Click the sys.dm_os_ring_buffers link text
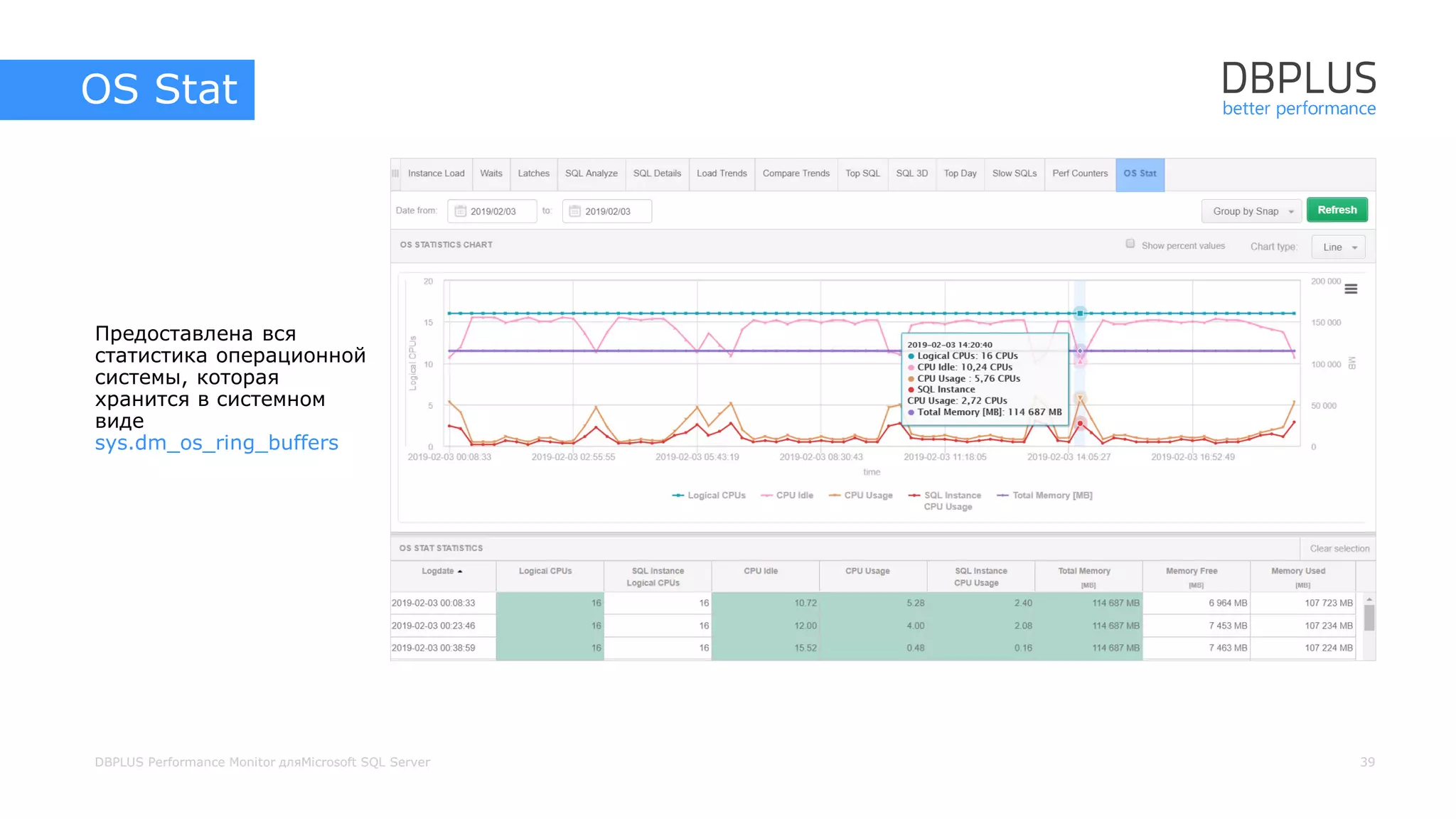 click(x=217, y=443)
